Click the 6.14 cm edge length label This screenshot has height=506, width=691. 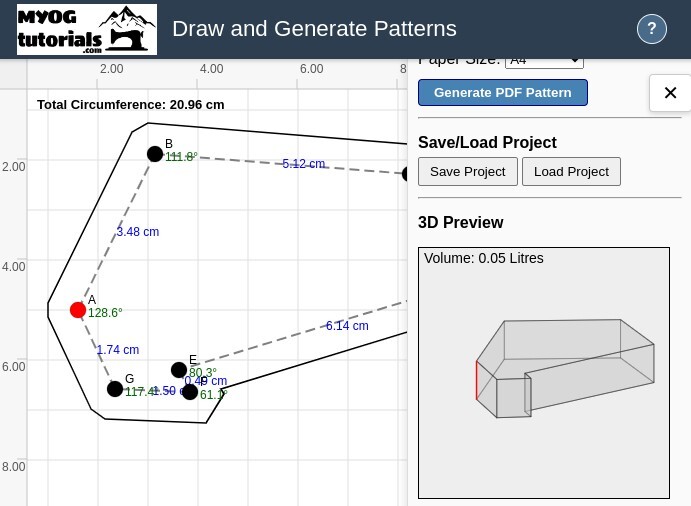point(347,326)
